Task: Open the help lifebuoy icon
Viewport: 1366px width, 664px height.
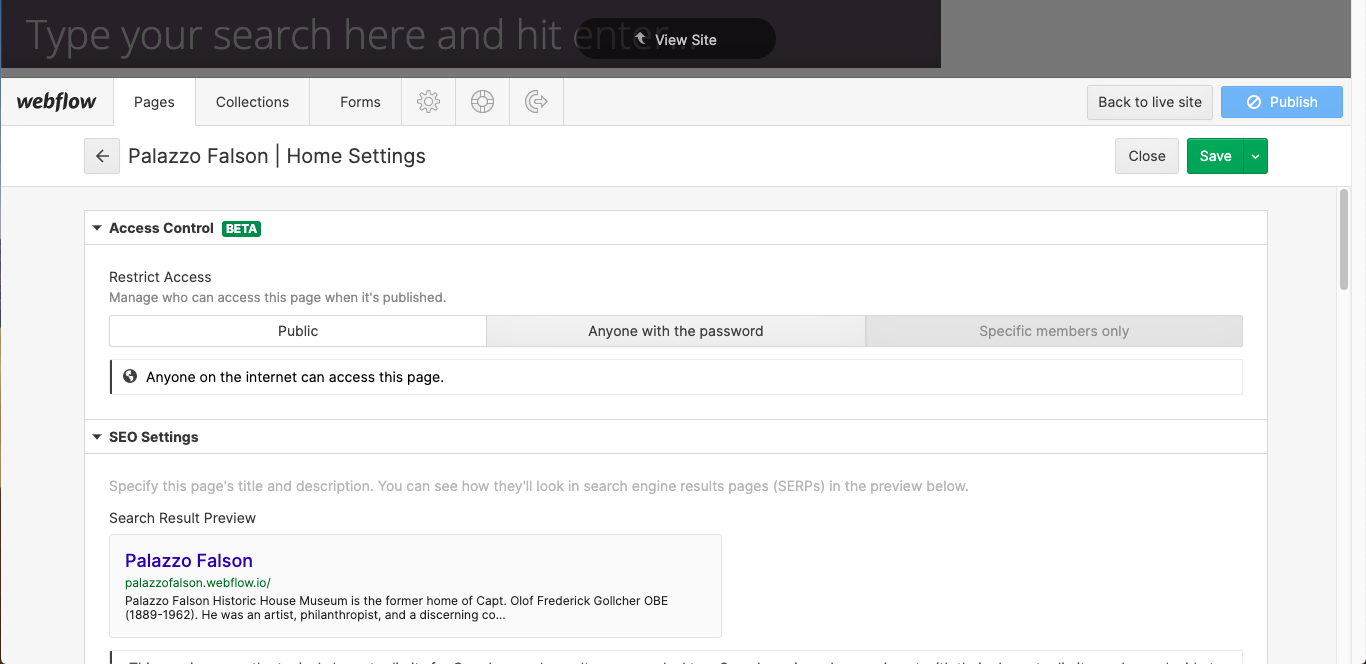Action: [482, 102]
